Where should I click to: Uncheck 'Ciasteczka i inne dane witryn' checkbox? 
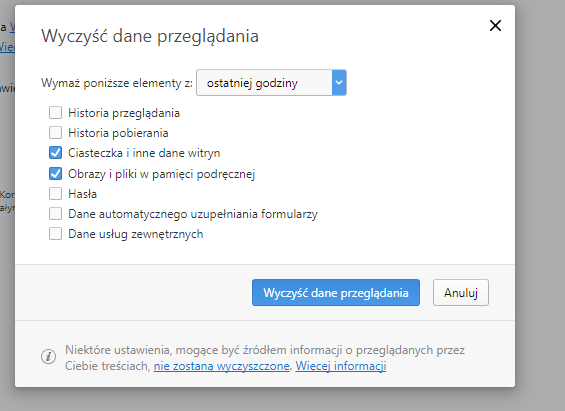55,153
